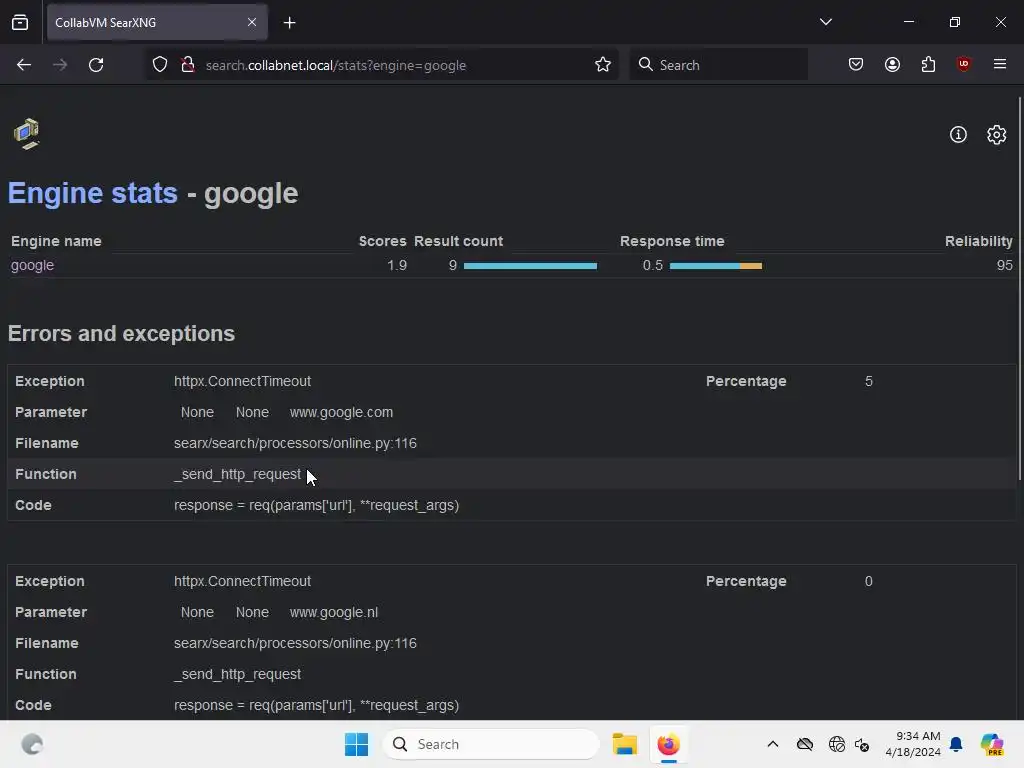1024x768 pixels.
Task: Click the Result count progress bar
Action: coord(530,266)
